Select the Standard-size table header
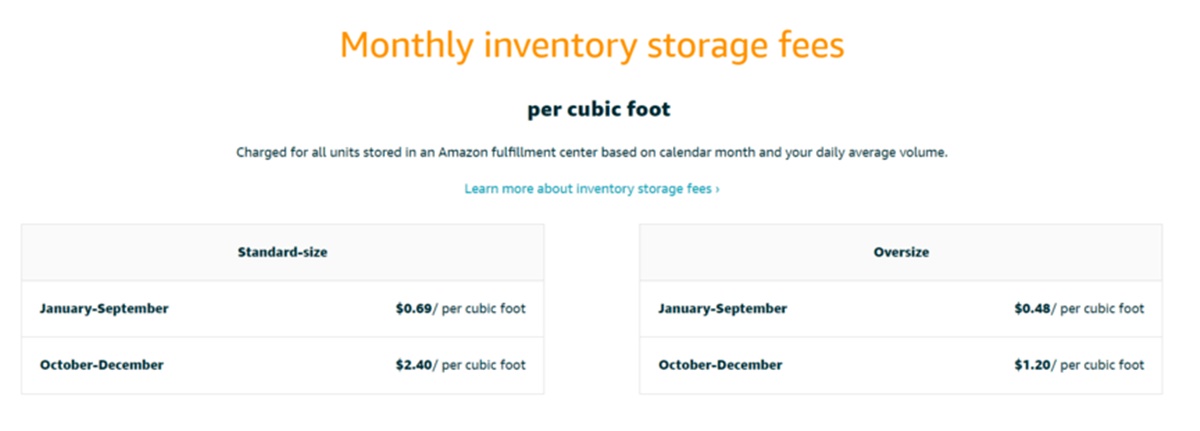 click(x=282, y=252)
